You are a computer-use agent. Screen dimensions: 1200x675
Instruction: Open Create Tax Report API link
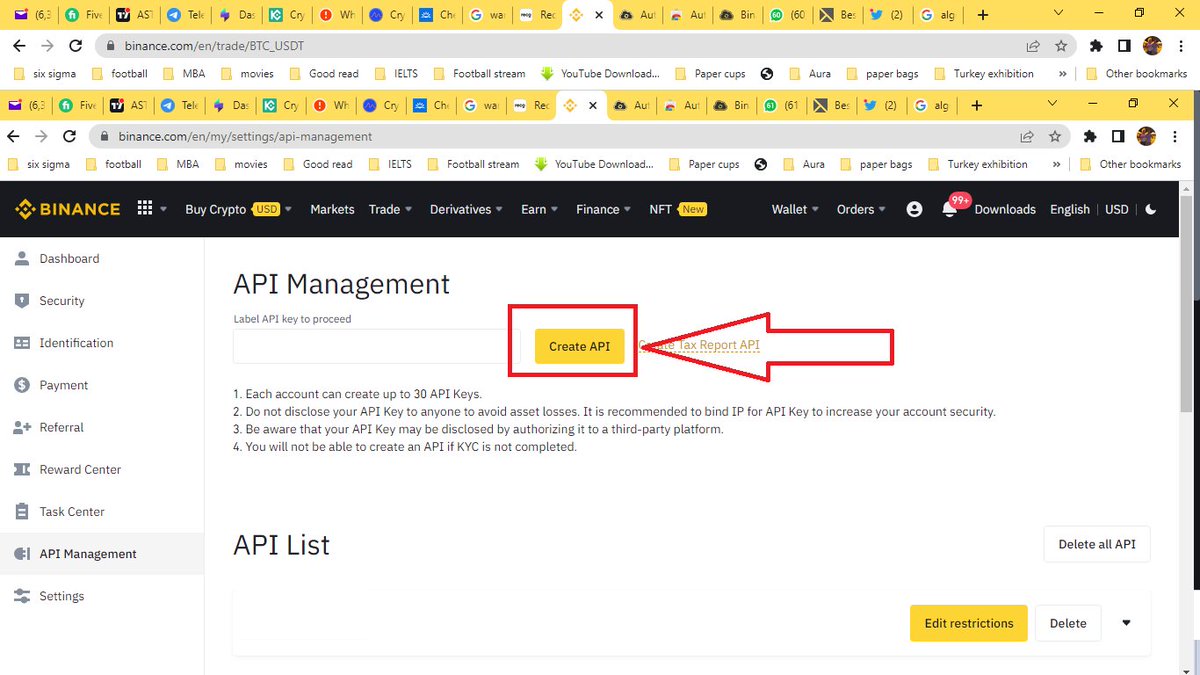click(699, 345)
